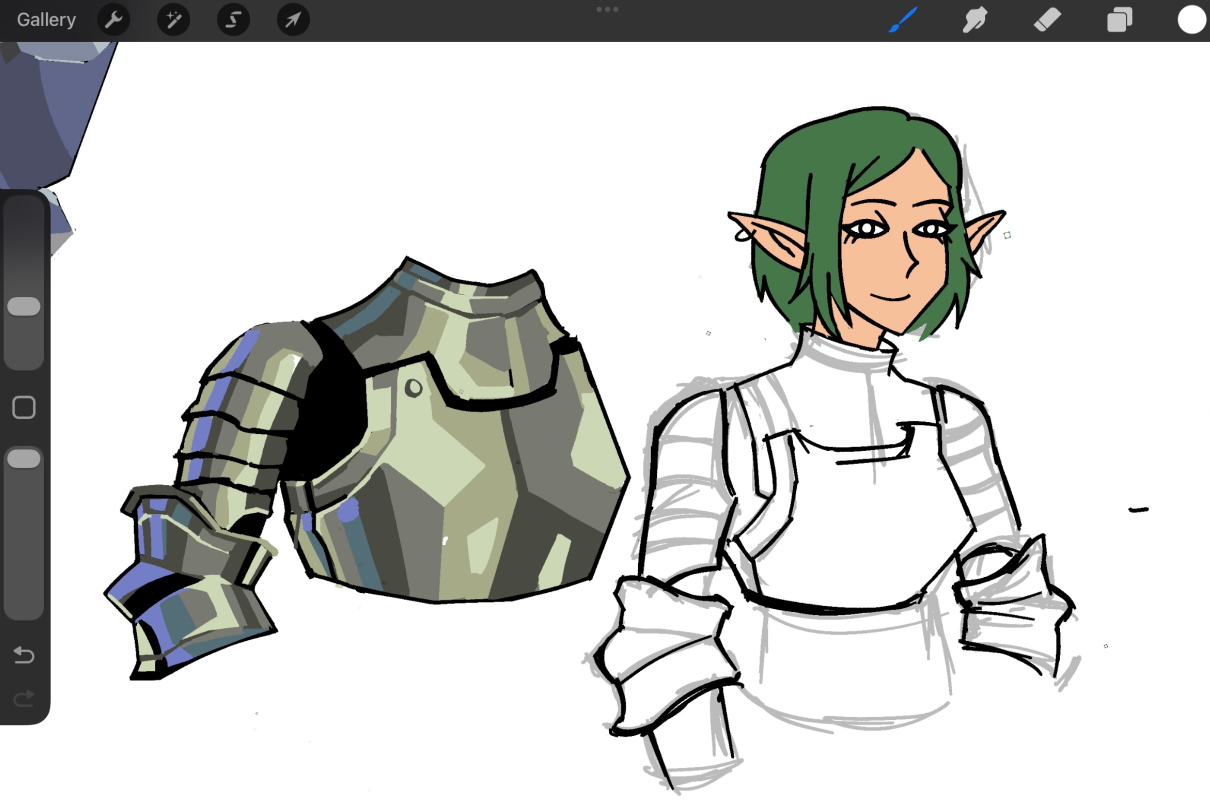Open the Actions wrench menu

[x=114, y=20]
